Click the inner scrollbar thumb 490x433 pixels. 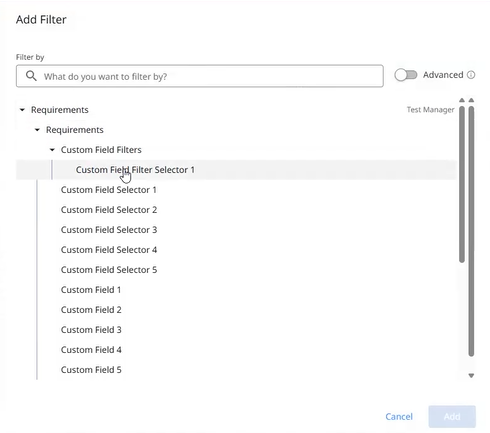[462, 184]
